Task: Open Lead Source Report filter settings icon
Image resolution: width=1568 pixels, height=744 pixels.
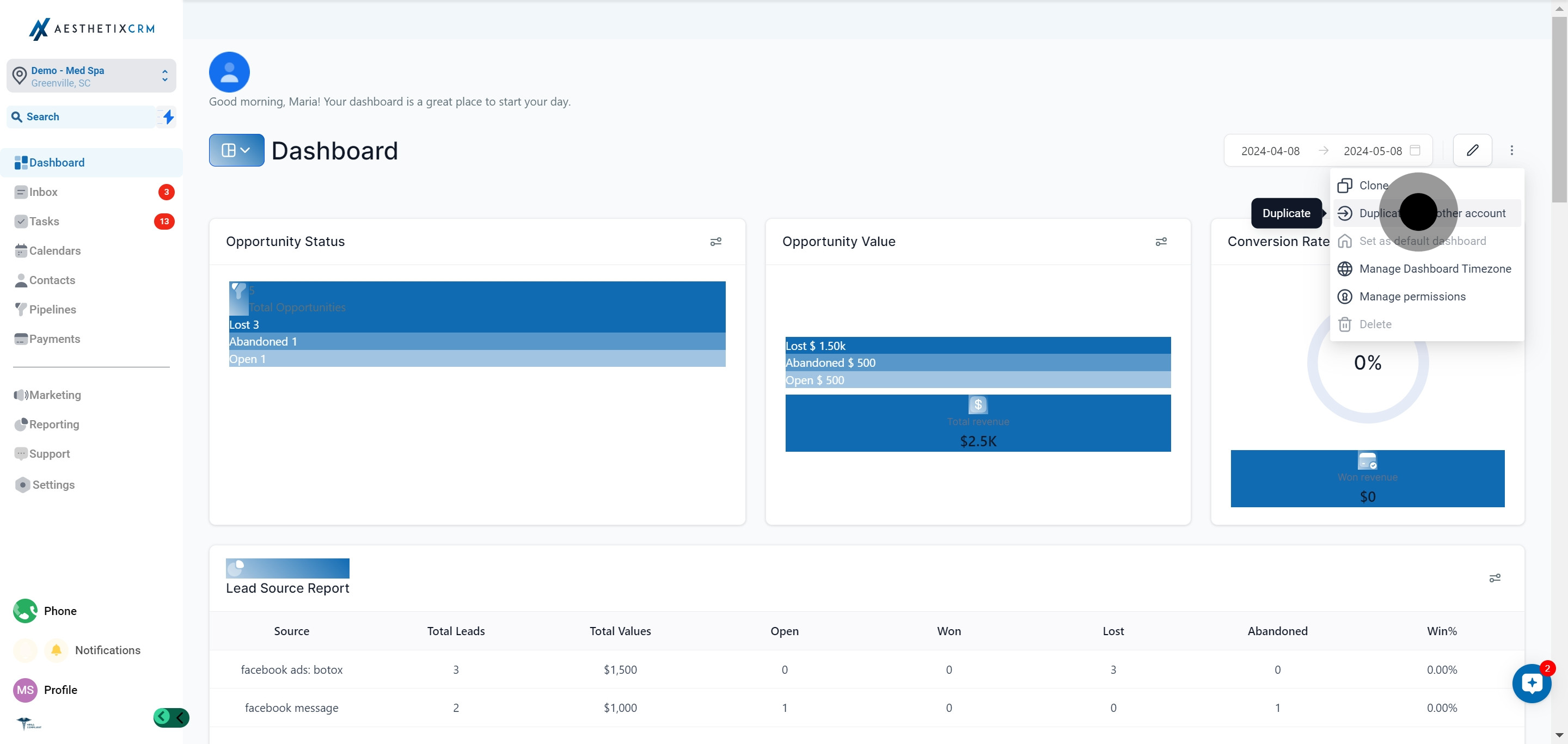Action: pyautogui.click(x=1494, y=578)
